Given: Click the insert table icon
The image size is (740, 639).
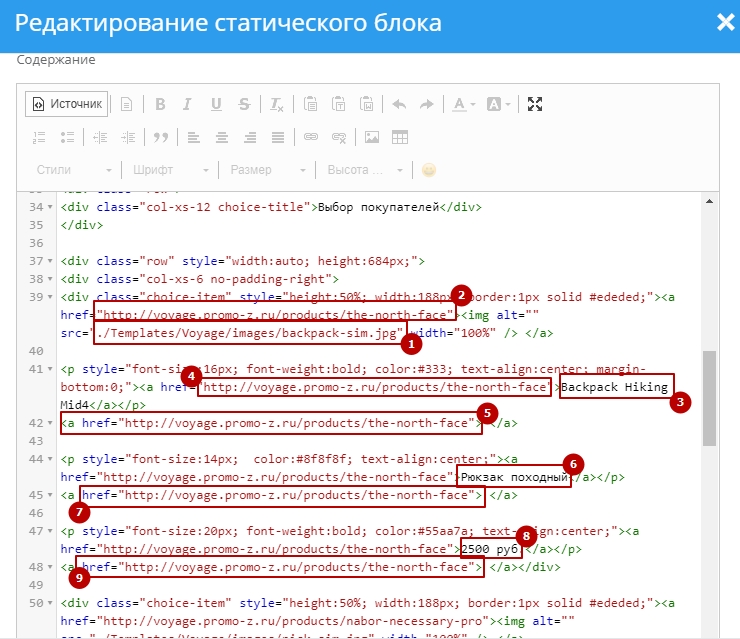Looking at the screenshot, I should pyautogui.click(x=399, y=137).
